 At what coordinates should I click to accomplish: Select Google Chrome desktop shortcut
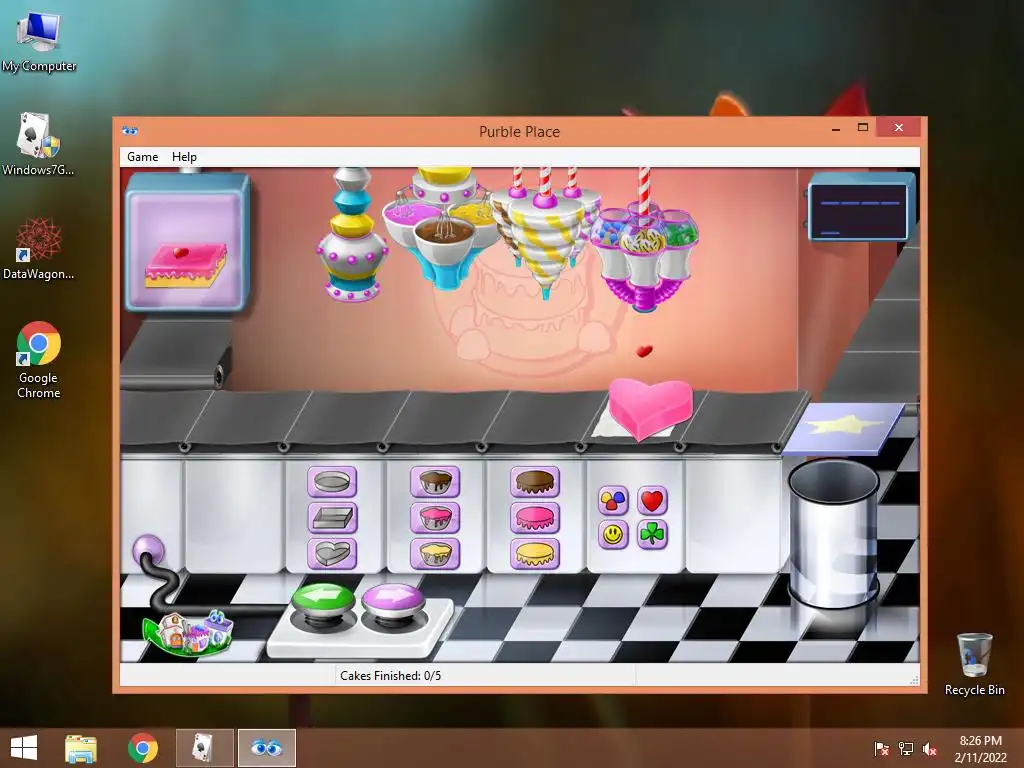(39, 359)
